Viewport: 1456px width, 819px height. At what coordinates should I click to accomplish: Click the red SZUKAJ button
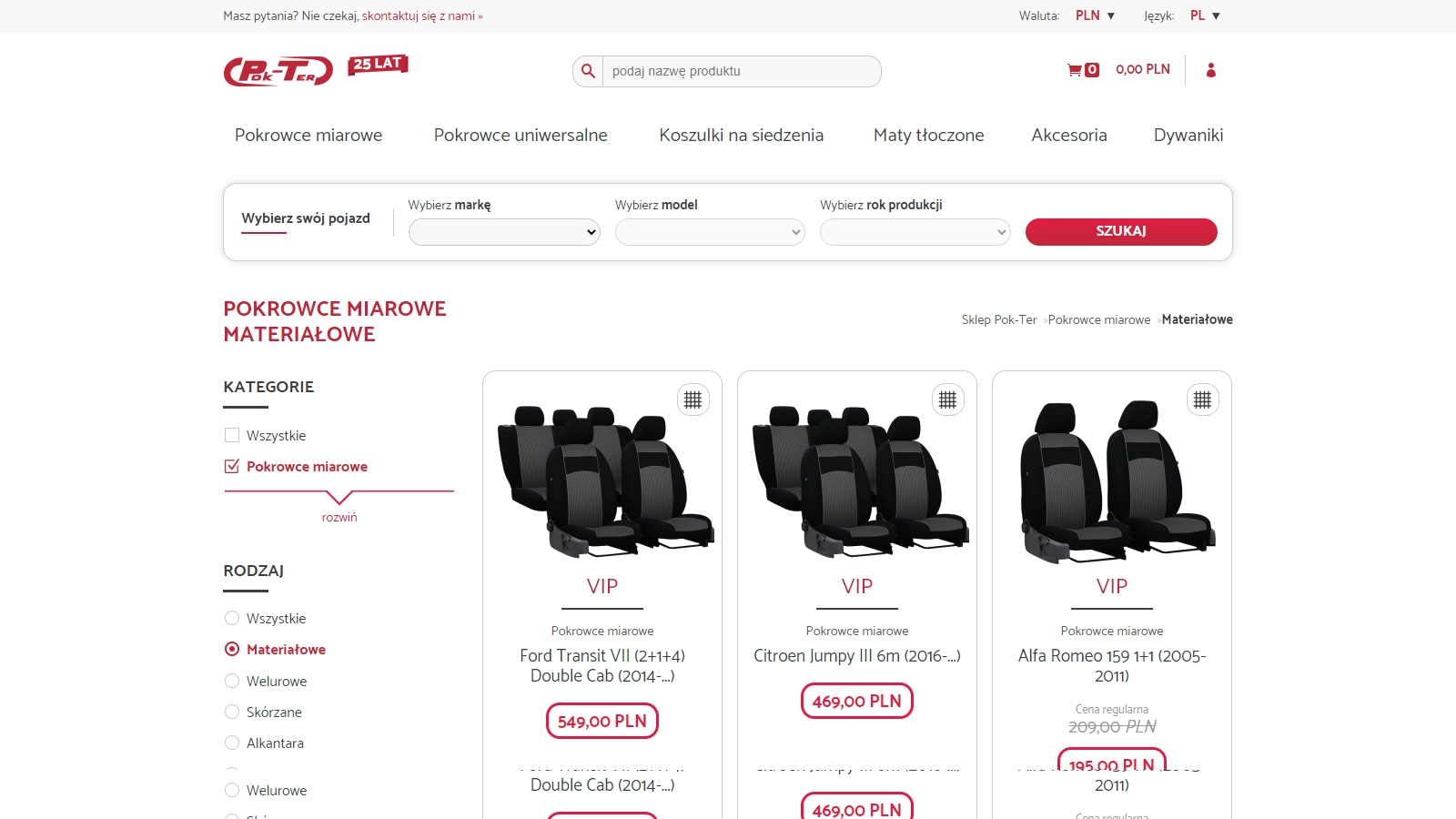(x=1121, y=232)
